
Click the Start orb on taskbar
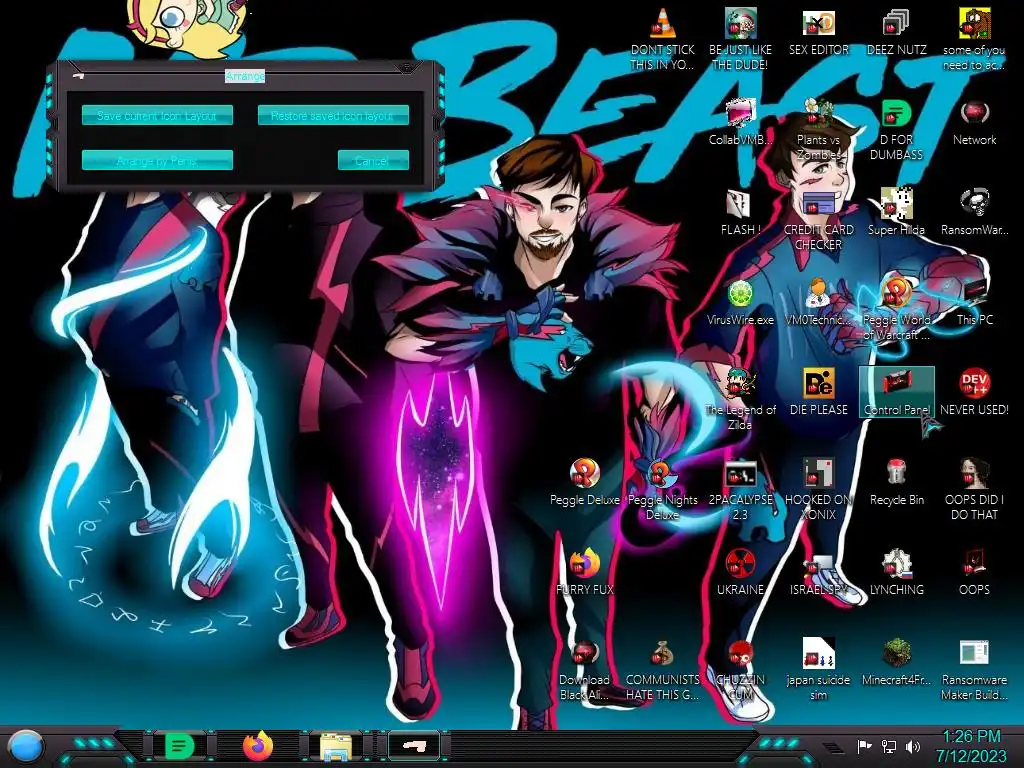[25, 746]
